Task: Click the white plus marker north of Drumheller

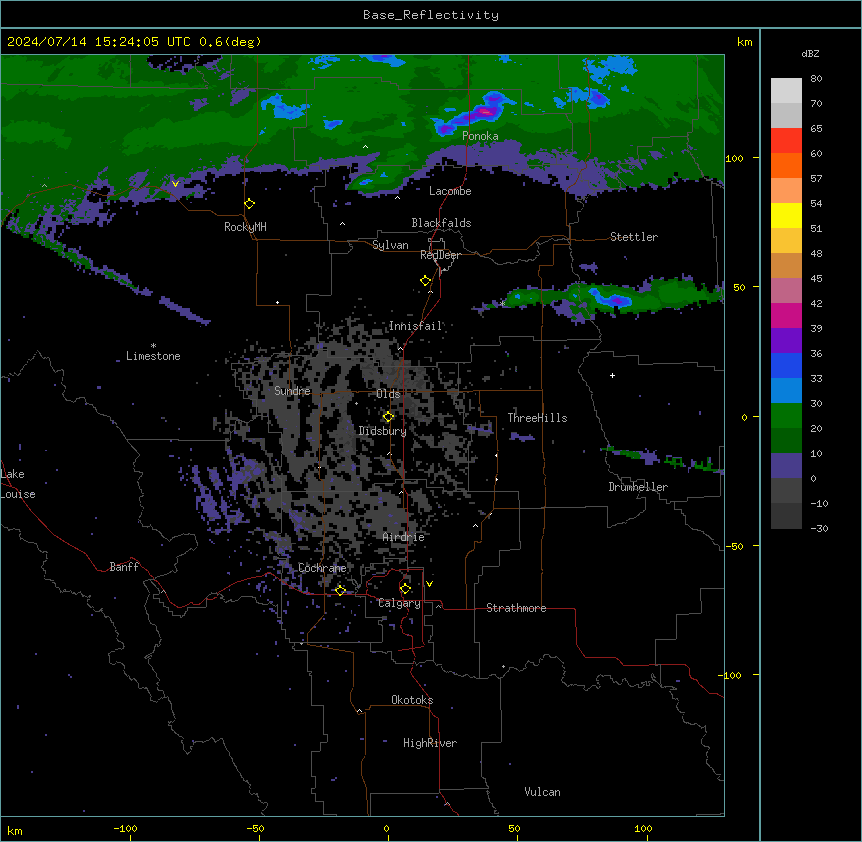Action: 612,375
